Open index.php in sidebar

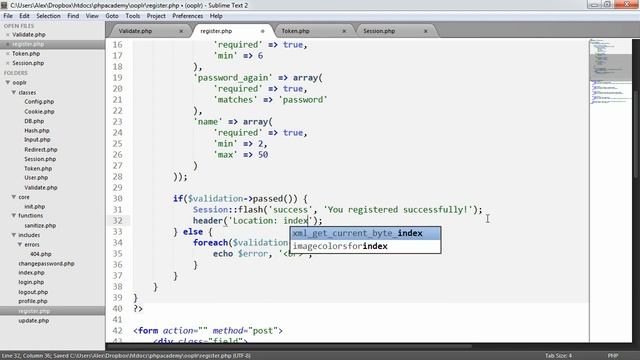click(x=31, y=273)
